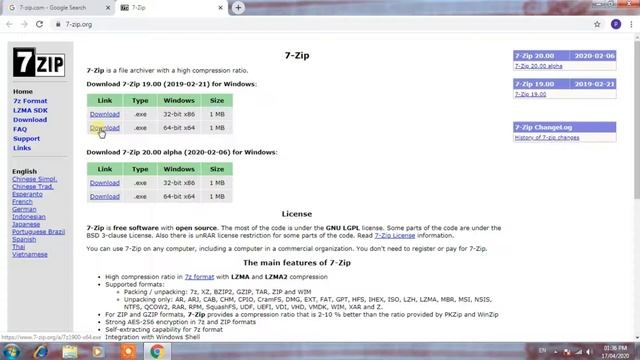Bookmark this page with the star icon
This screenshot has width=640, height=360.
[x=597, y=24]
